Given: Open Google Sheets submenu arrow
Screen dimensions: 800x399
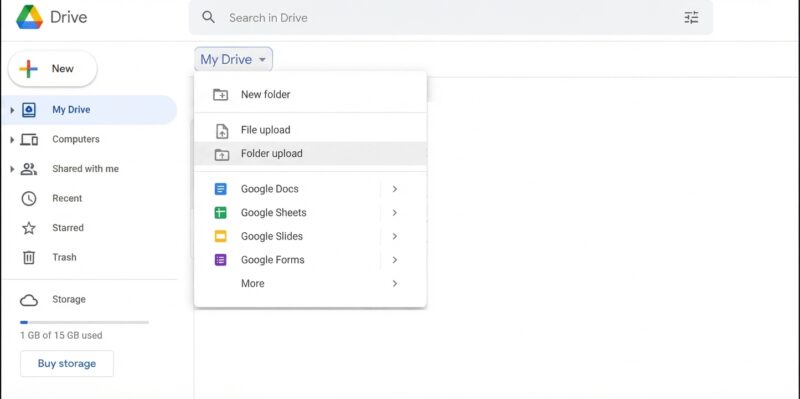Looking at the screenshot, I should pyautogui.click(x=394, y=212).
